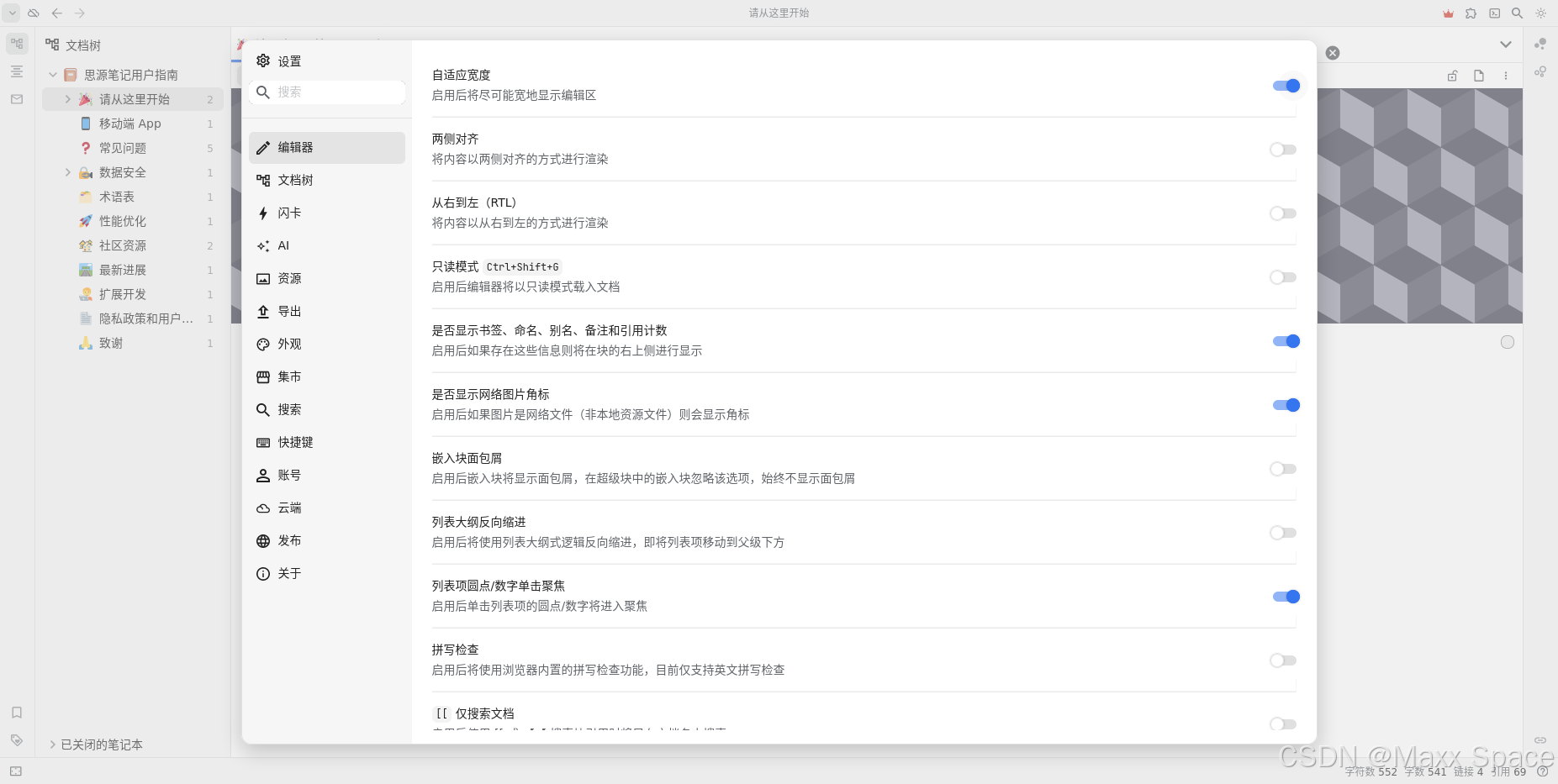Enable the [[ 仅搜索文档 toggle

pos(1283,724)
